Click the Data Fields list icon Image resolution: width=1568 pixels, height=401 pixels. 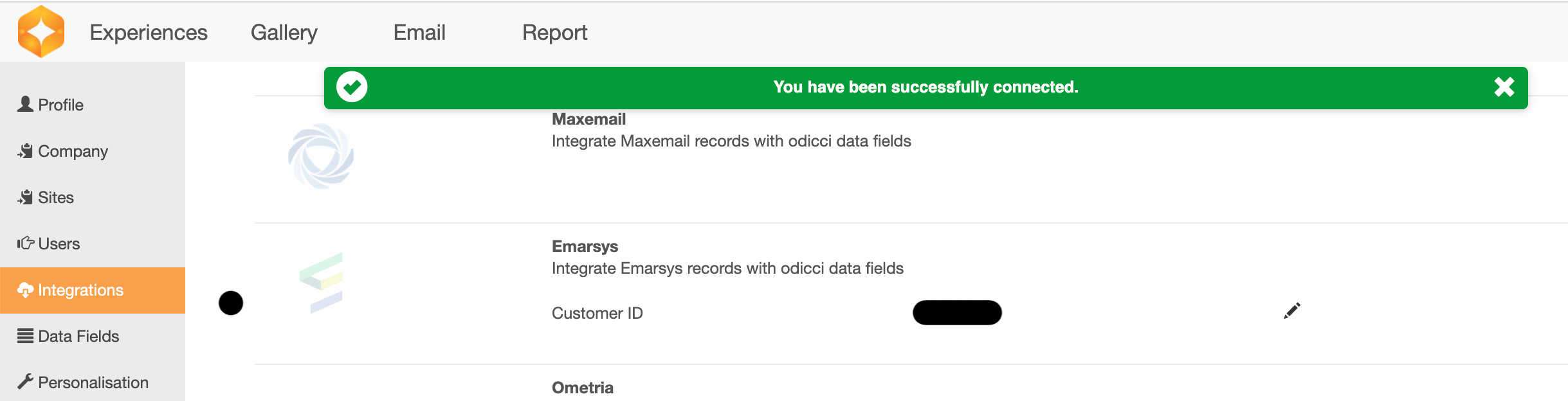click(25, 336)
